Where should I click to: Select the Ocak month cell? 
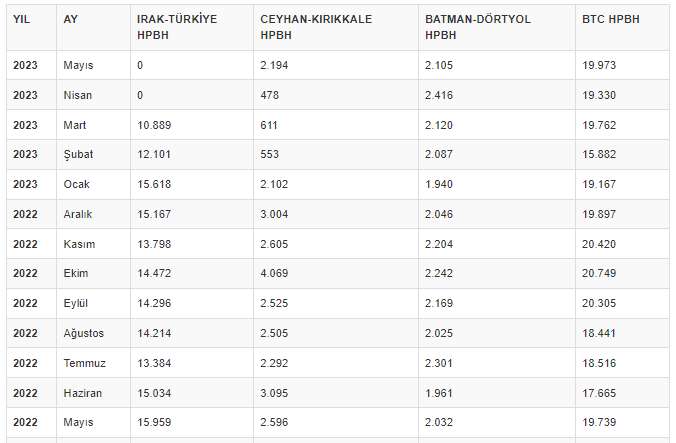tap(76, 185)
